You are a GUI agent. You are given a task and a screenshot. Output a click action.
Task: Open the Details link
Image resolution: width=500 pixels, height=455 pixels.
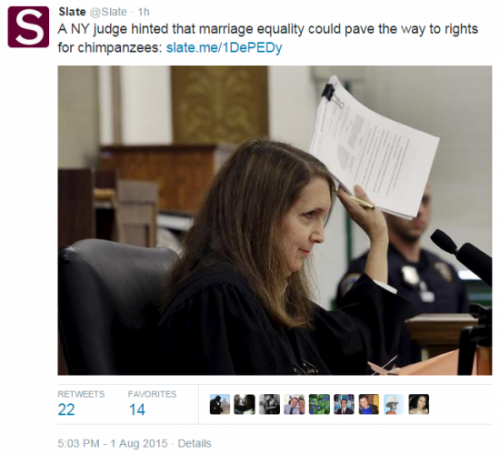click(x=194, y=443)
